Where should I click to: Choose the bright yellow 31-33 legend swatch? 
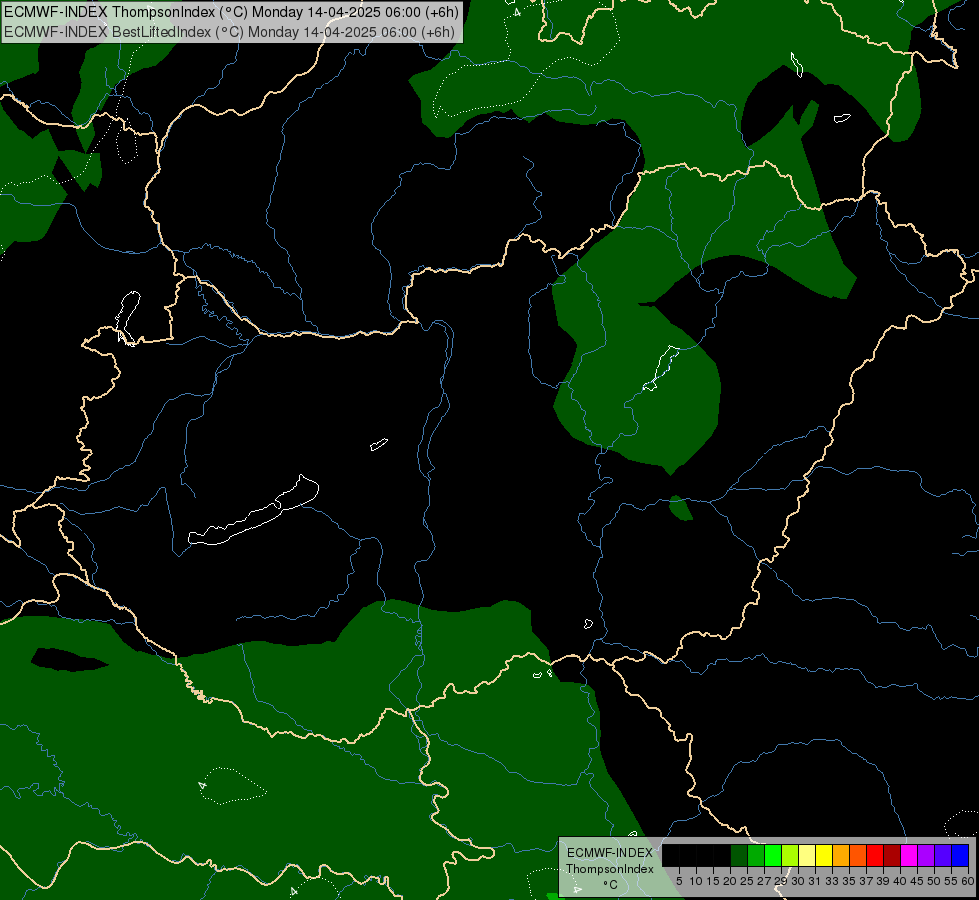click(x=824, y=855)
